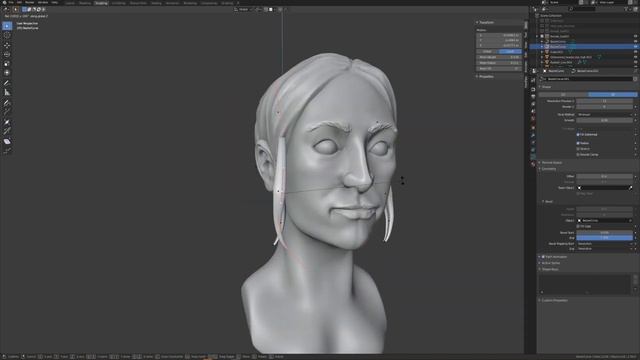Toggle the Fill Caps checkbox
Image resolution: width=640 pixels, height=360 pixels.
tap(578, 226)
